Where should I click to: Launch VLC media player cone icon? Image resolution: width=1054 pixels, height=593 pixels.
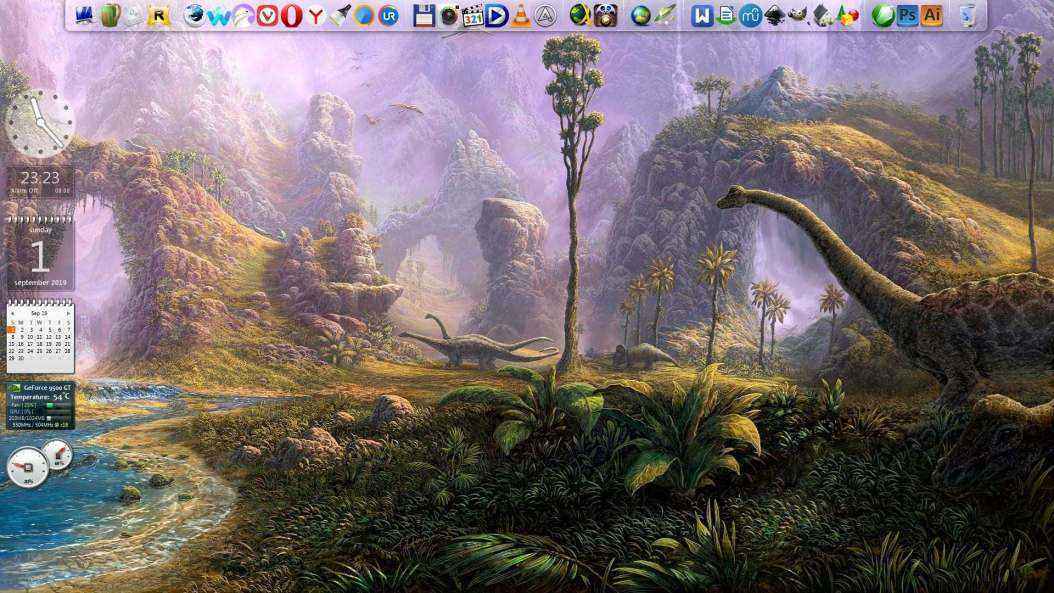520,15
